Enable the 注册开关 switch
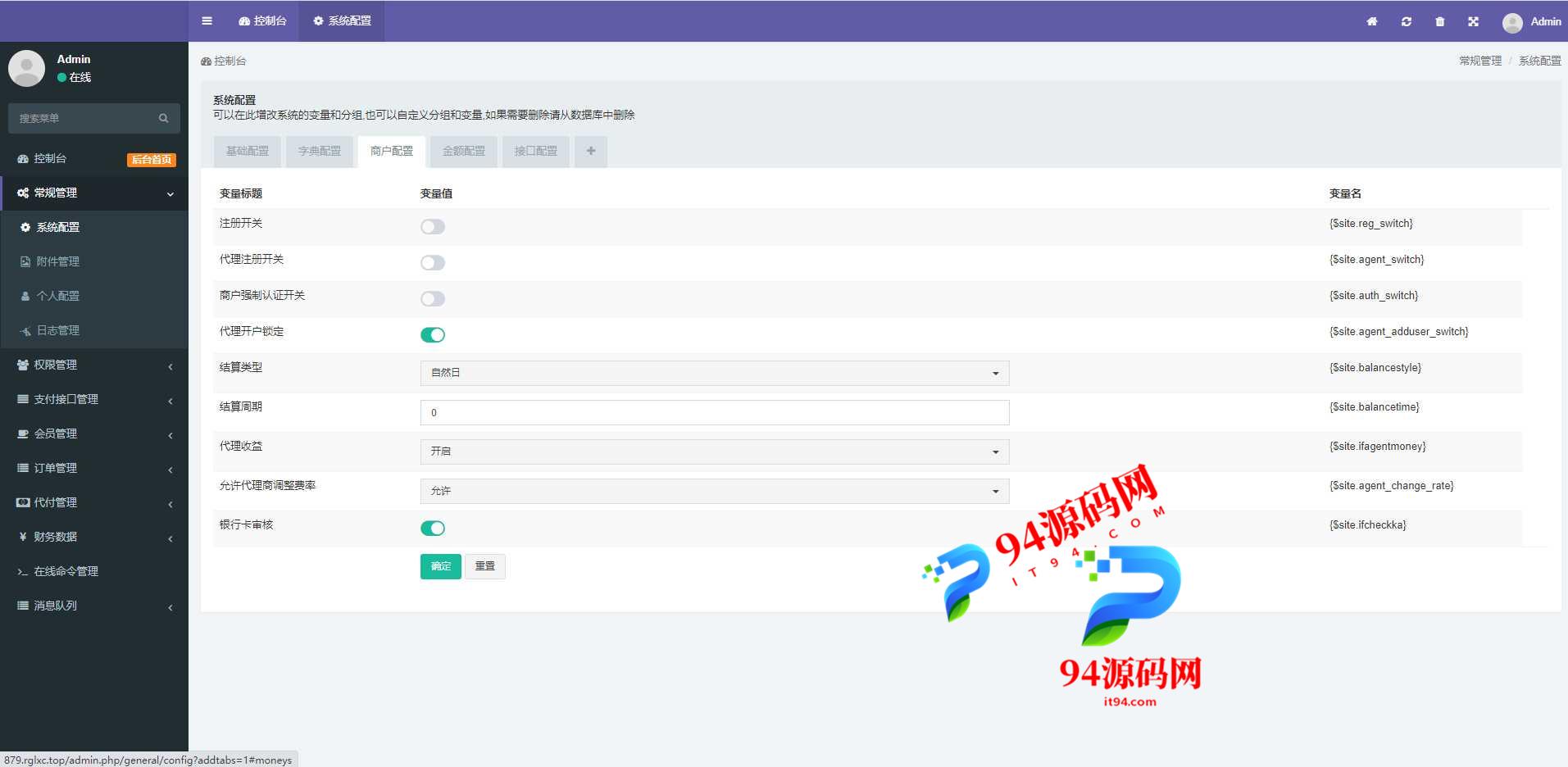This screenshot has width=1568, height=767. (x=433, y=227)
